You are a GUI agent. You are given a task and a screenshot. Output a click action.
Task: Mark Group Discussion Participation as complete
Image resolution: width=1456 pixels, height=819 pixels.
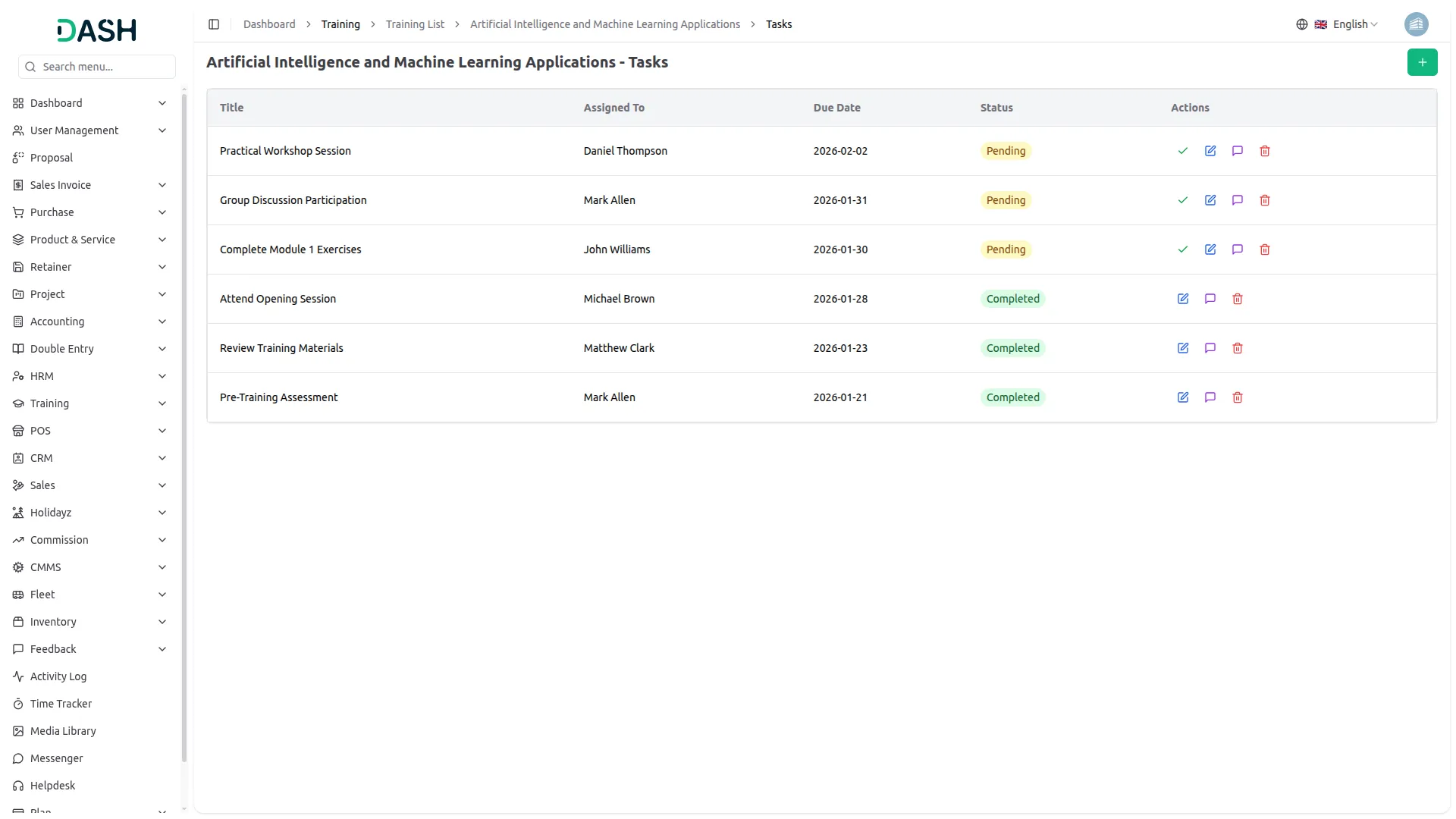pyautogui.click(x=1183, y=200)
